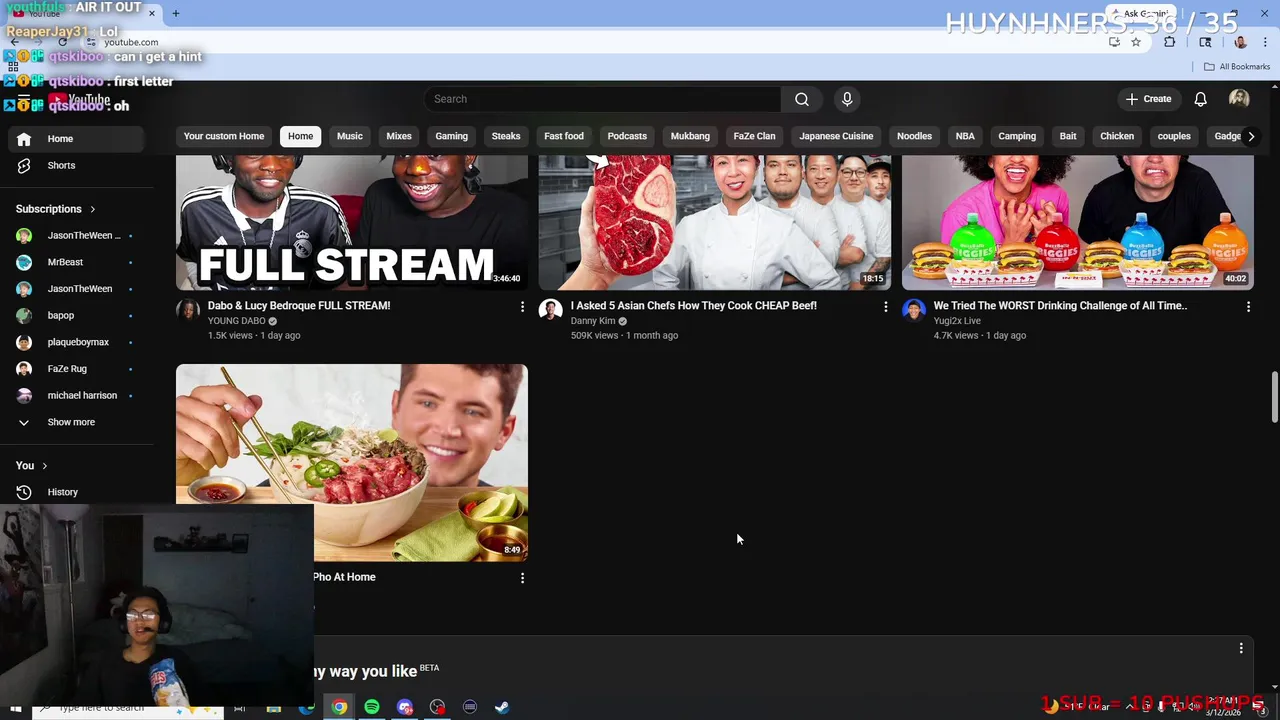1280x720 pixels.
Task: Select the Gaming filter chip
Action: click(x=451, y=136)
